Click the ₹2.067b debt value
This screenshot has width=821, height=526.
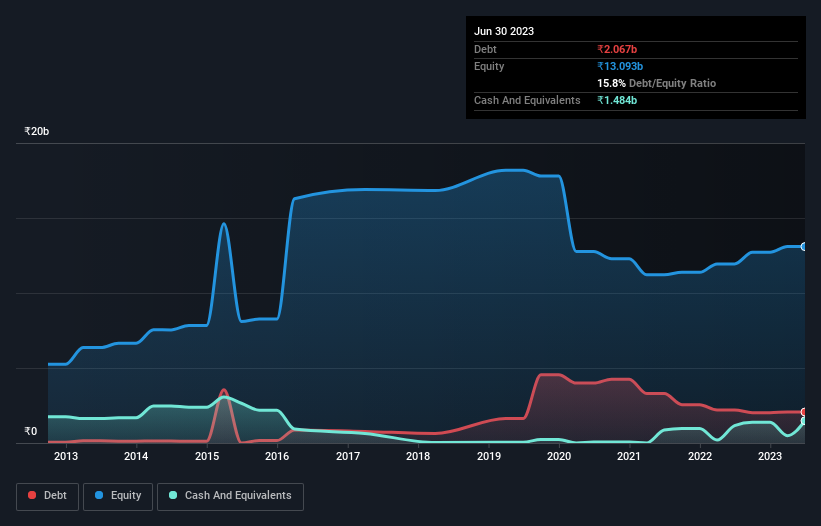[617, 49]
